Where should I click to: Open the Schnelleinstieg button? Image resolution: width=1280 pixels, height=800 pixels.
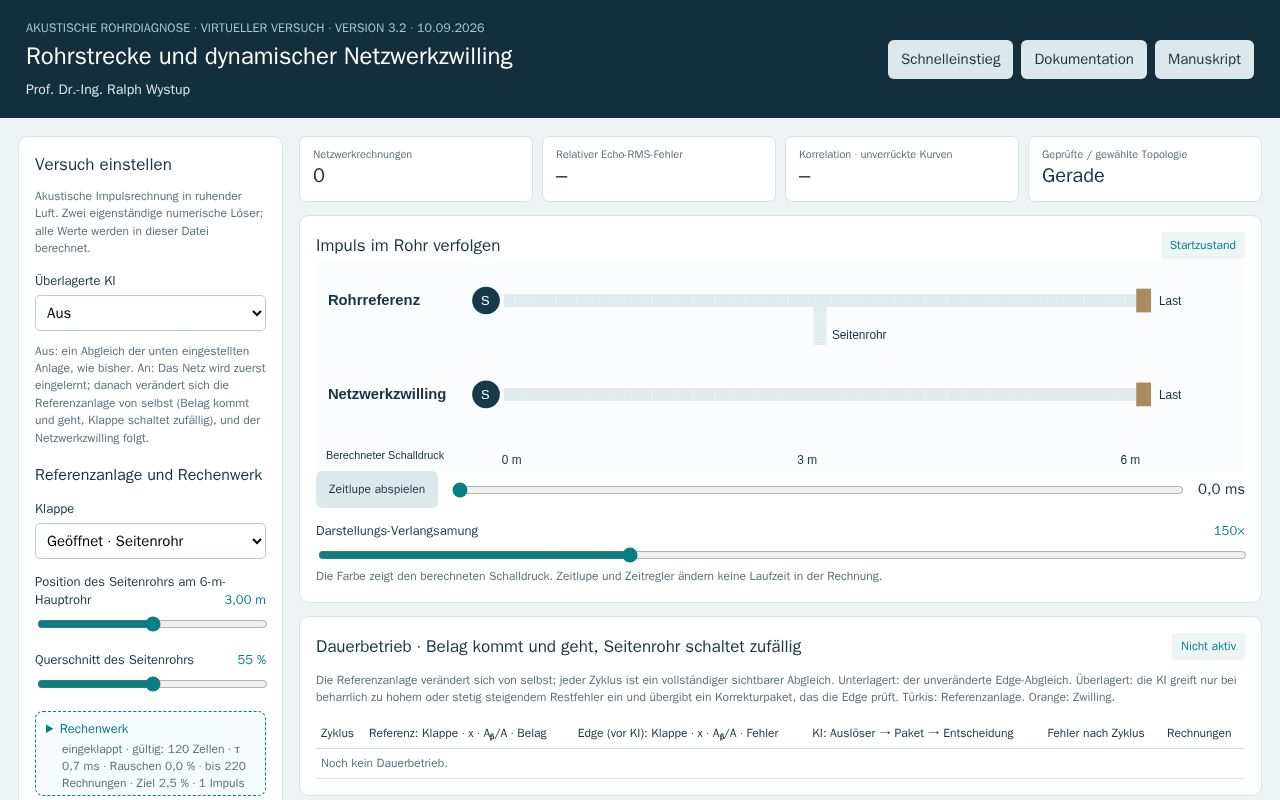coord(950,59)
